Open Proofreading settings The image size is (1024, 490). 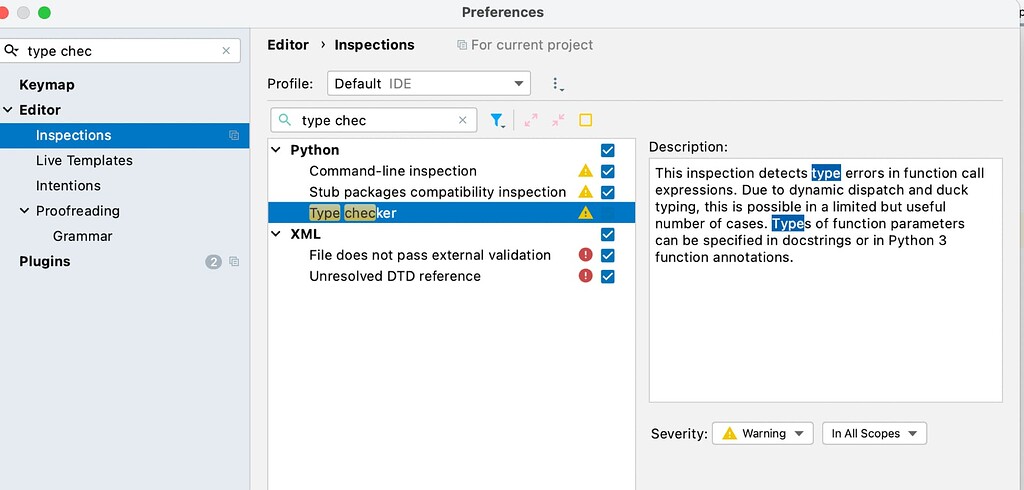coord(78,211)
